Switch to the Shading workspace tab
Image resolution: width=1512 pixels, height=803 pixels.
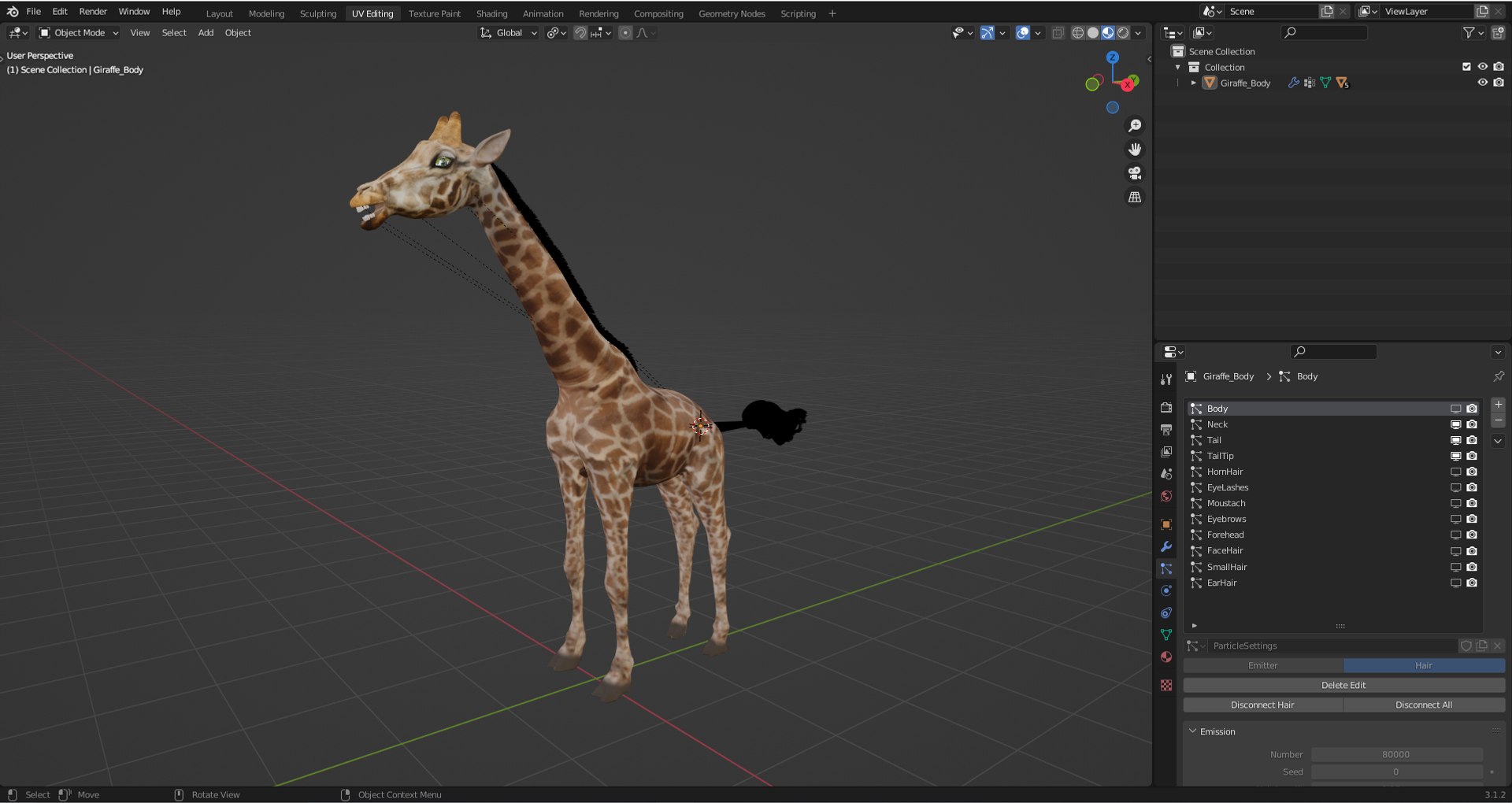(x=491, y=13)
